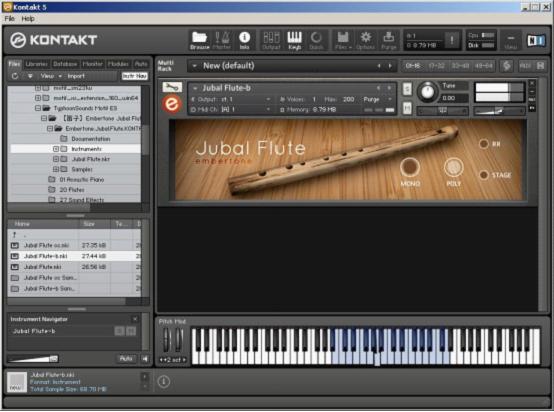
Task: Switch to the Database tab
Action: pyautogui.click(x=65, y=64)
